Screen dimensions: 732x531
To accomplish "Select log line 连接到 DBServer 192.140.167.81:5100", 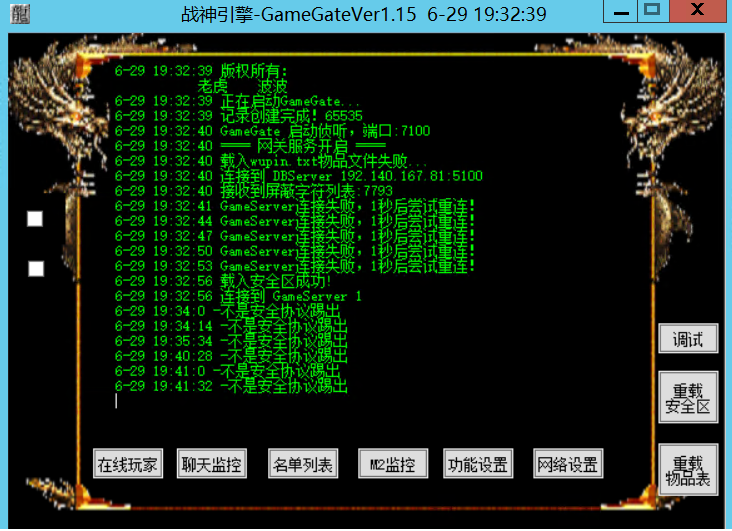I will point(299,176).
